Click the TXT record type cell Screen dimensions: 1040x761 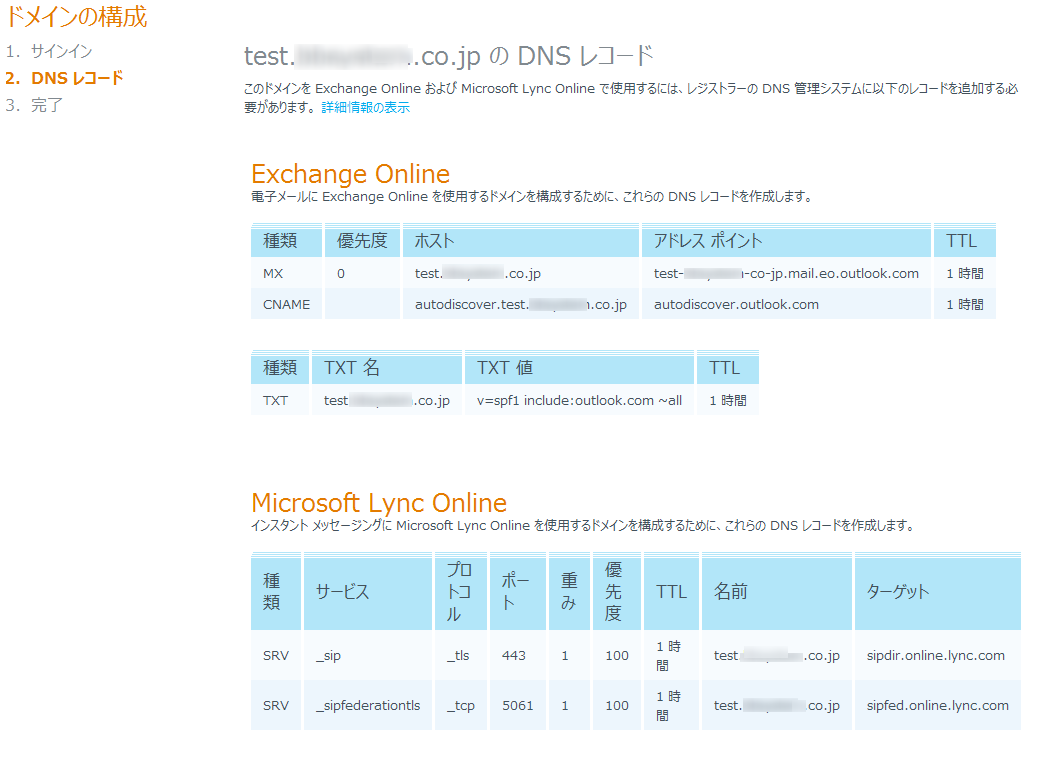pos(280,401)
